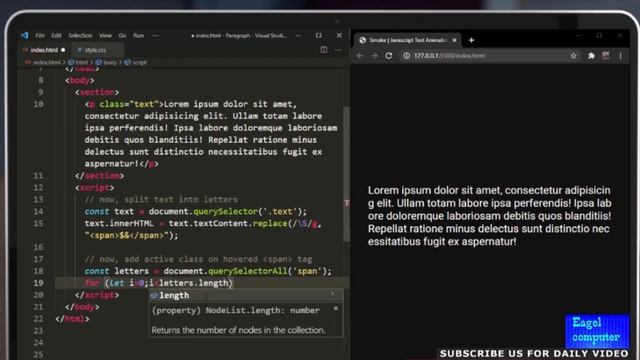Viewport: 640px width, 360px height.
Task: Open the Go menu
Action: pos(122,36)
